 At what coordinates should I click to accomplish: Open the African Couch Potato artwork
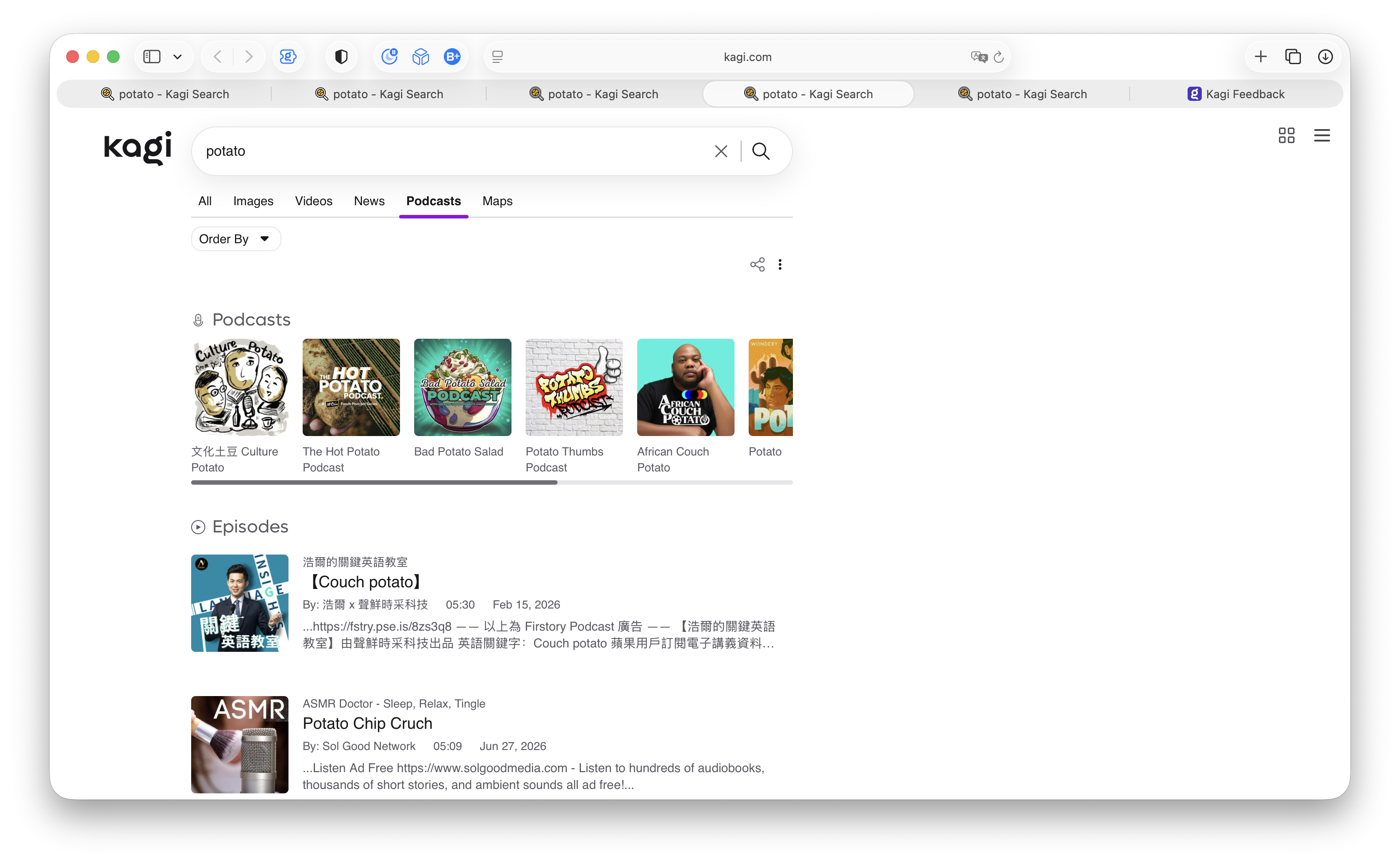point(686,387)
